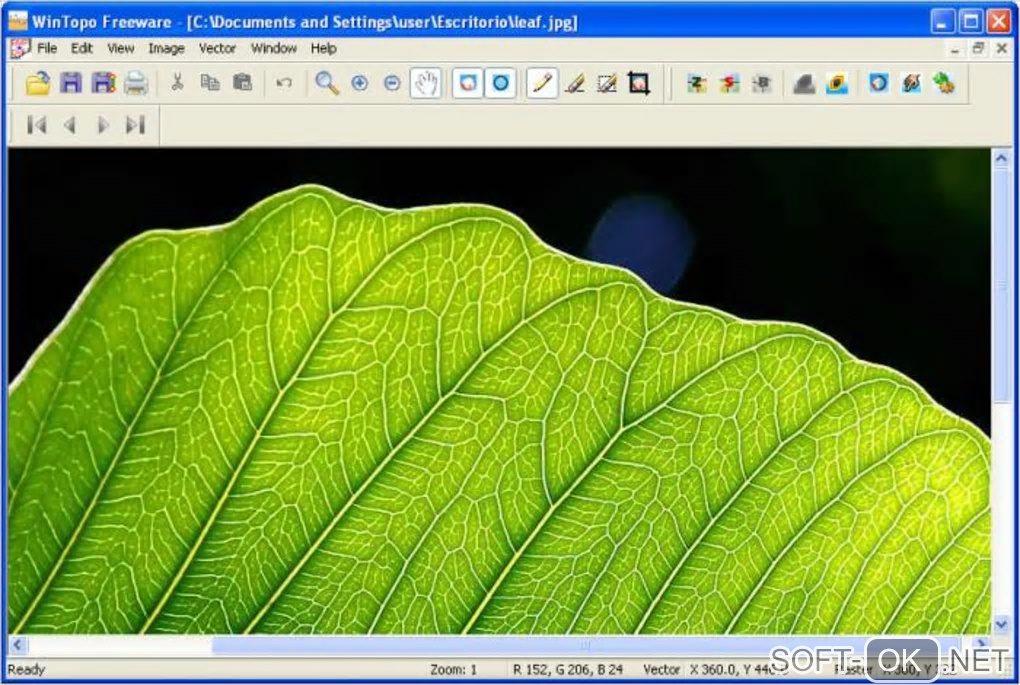Open the Image menu
This screenshot has width=1020, height=685.
click(x=166, y=48)
